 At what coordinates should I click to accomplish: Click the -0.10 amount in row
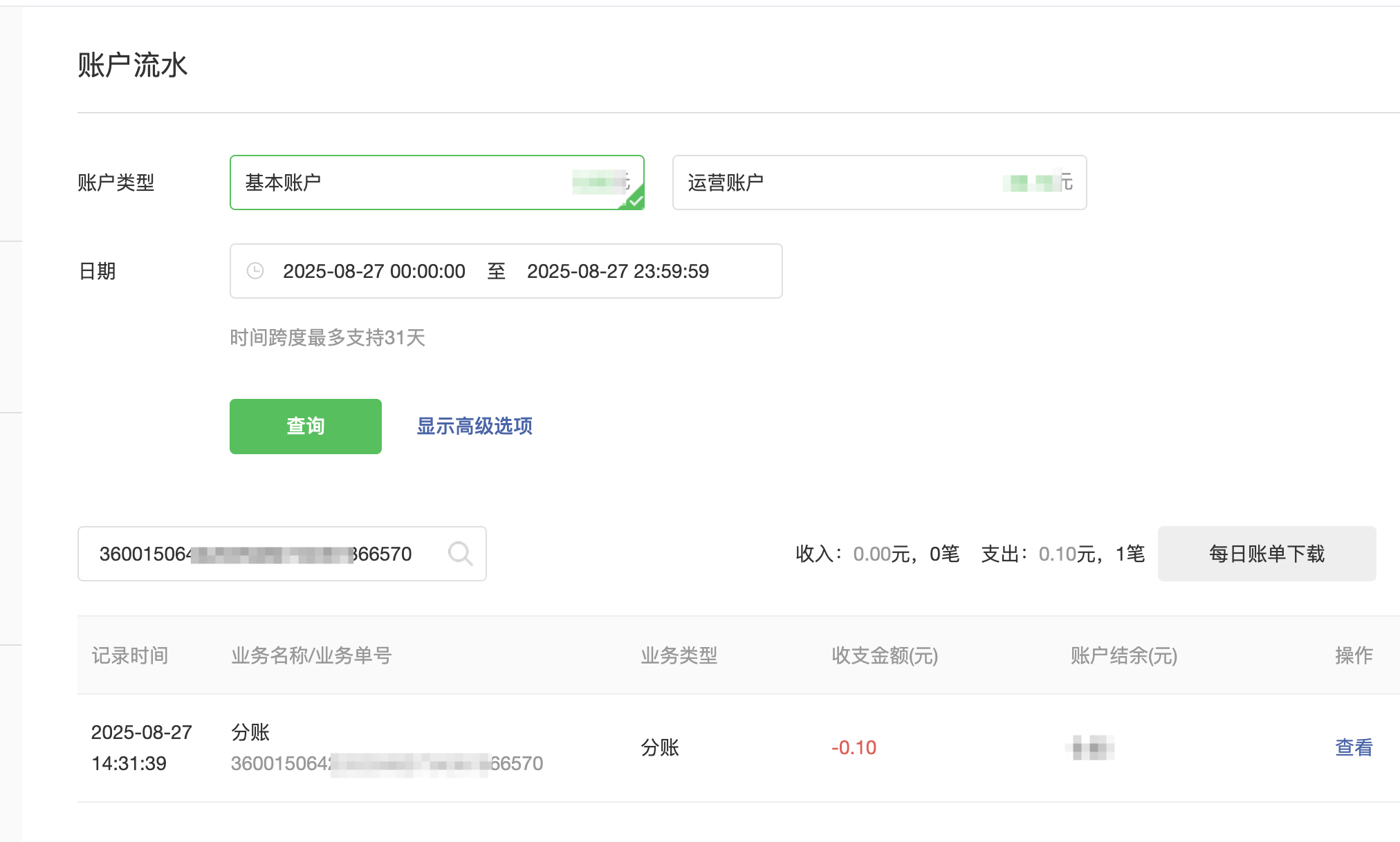coord(854,747)
